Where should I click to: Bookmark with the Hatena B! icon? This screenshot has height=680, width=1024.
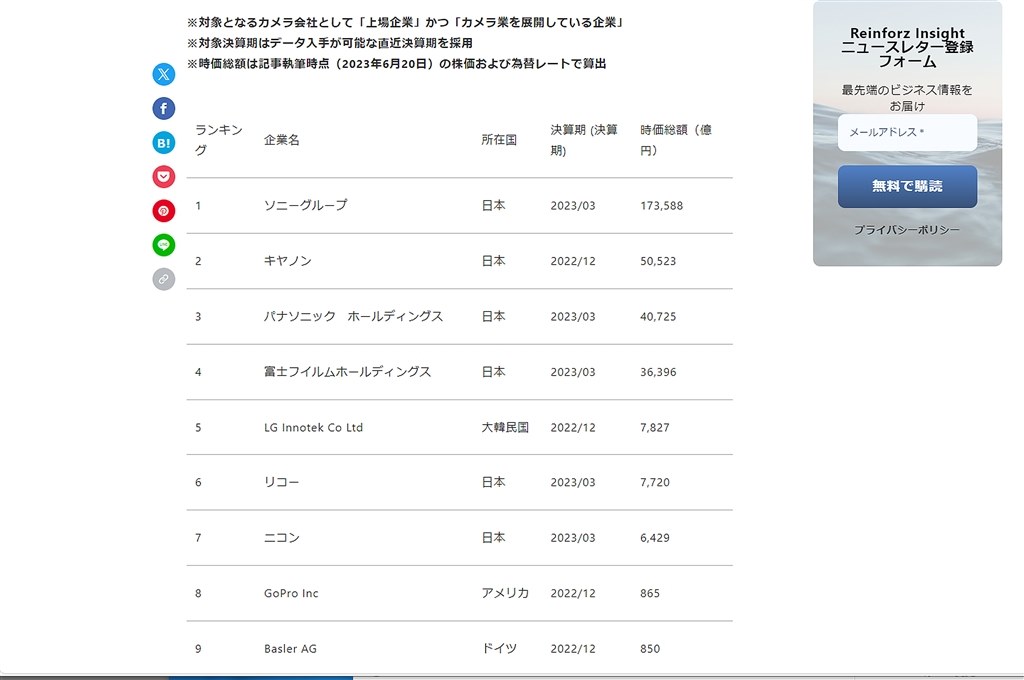pos(163,142)
